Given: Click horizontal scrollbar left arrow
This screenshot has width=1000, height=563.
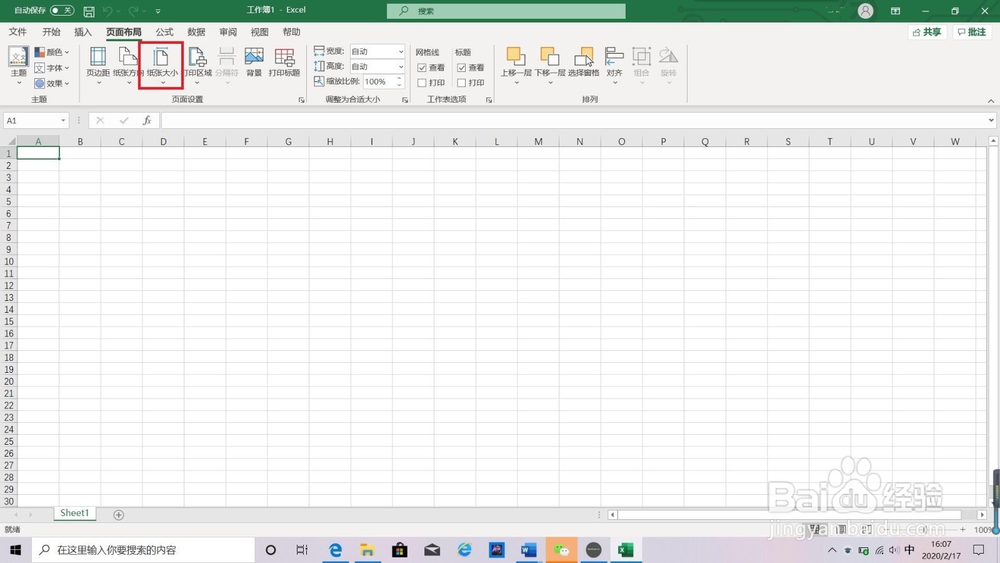Looking at the screenshot, I should pos(612,515).
